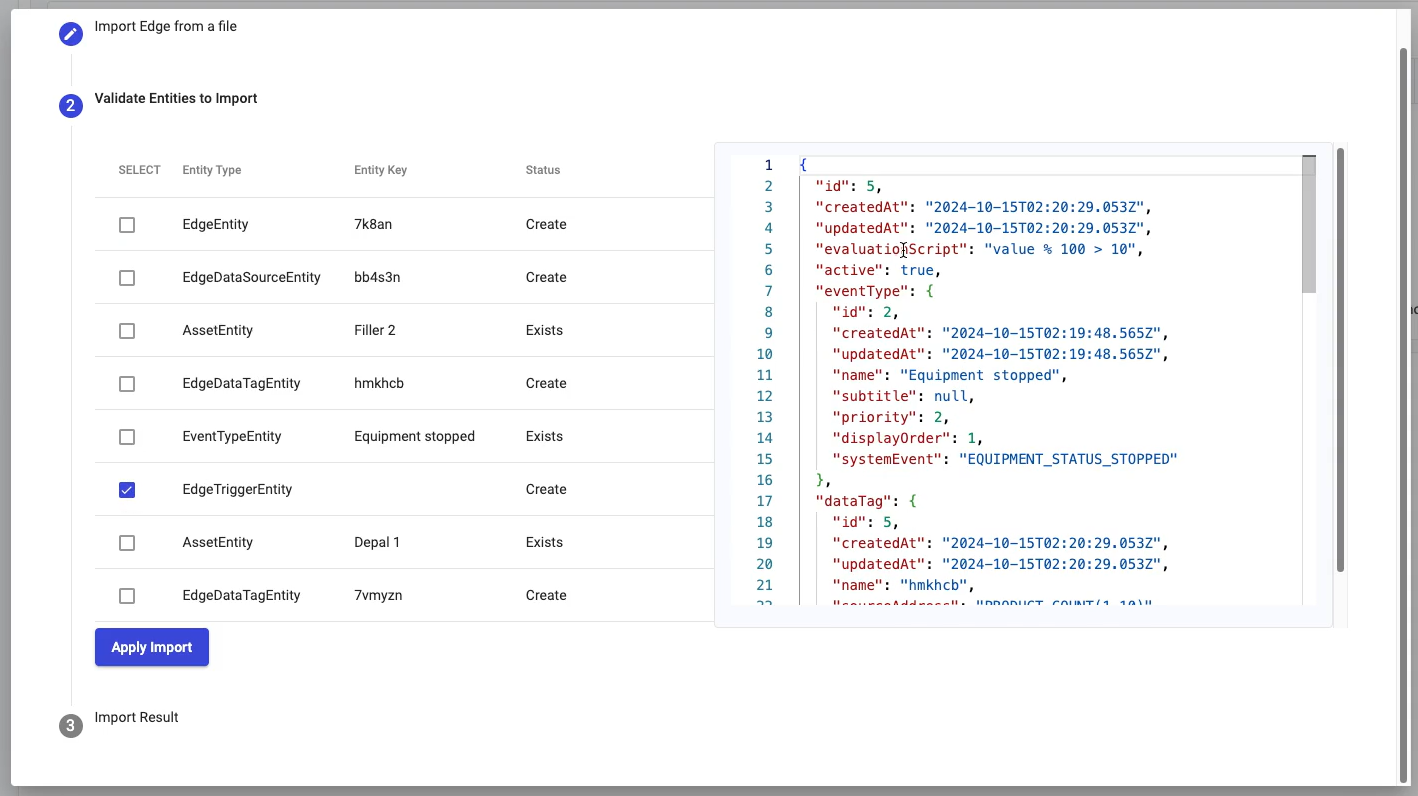Click the step 2 circle icon
The height and width of the screenshot is (796, 1418).
[x=70, y=106]
